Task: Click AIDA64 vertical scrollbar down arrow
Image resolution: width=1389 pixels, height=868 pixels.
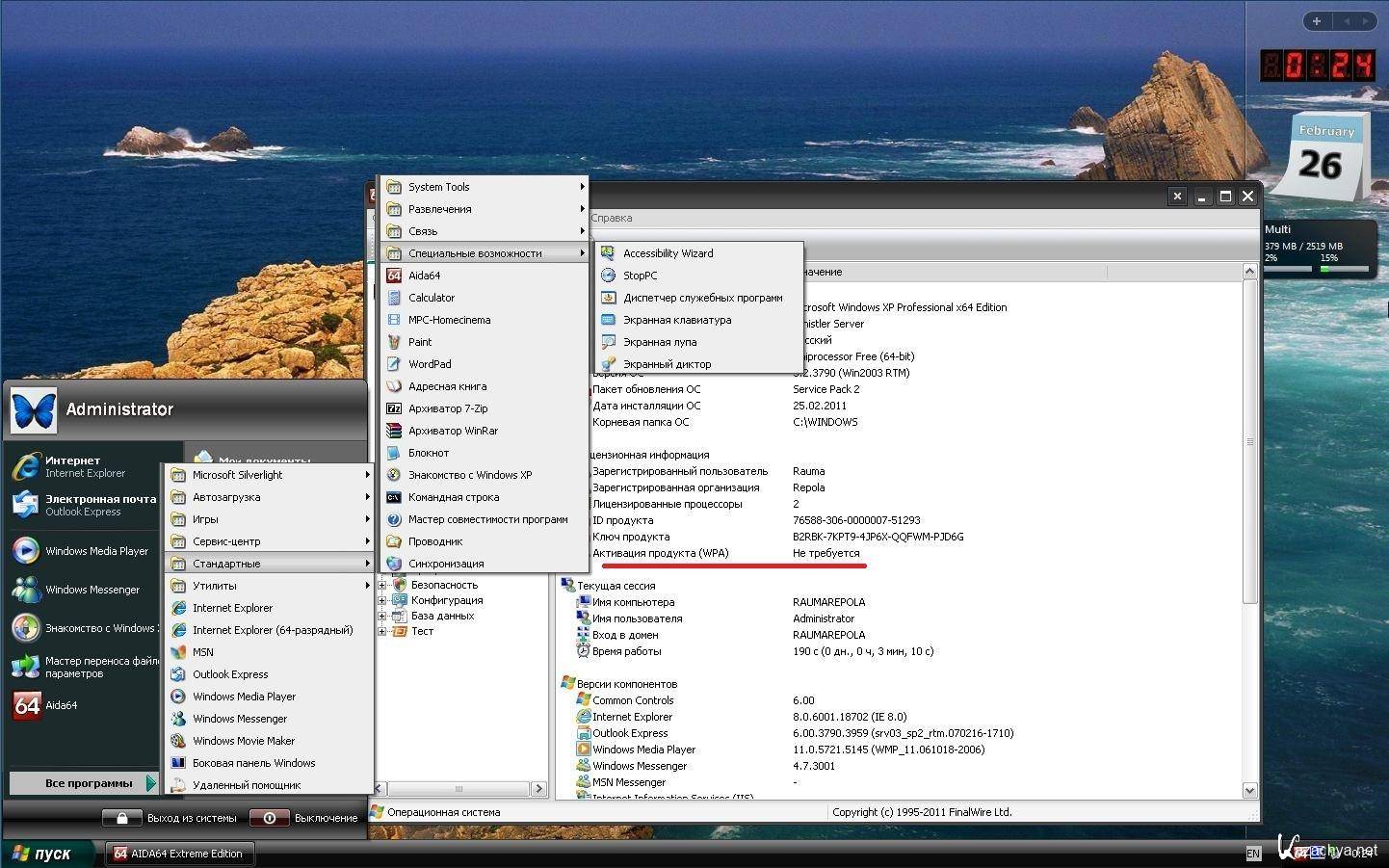Action: 1250,790
